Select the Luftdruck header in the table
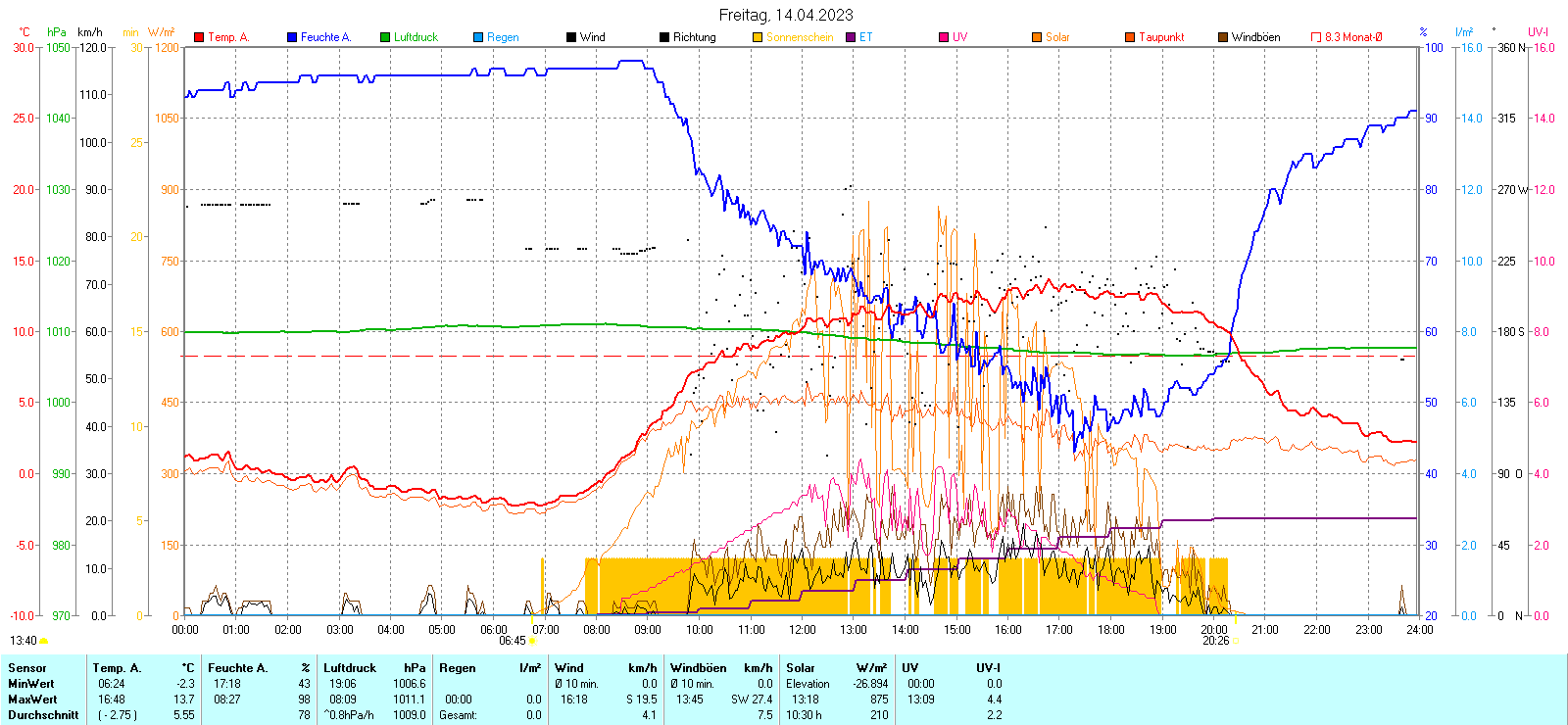The height and width of the screenshot is (725, 1568). (350, 668)
